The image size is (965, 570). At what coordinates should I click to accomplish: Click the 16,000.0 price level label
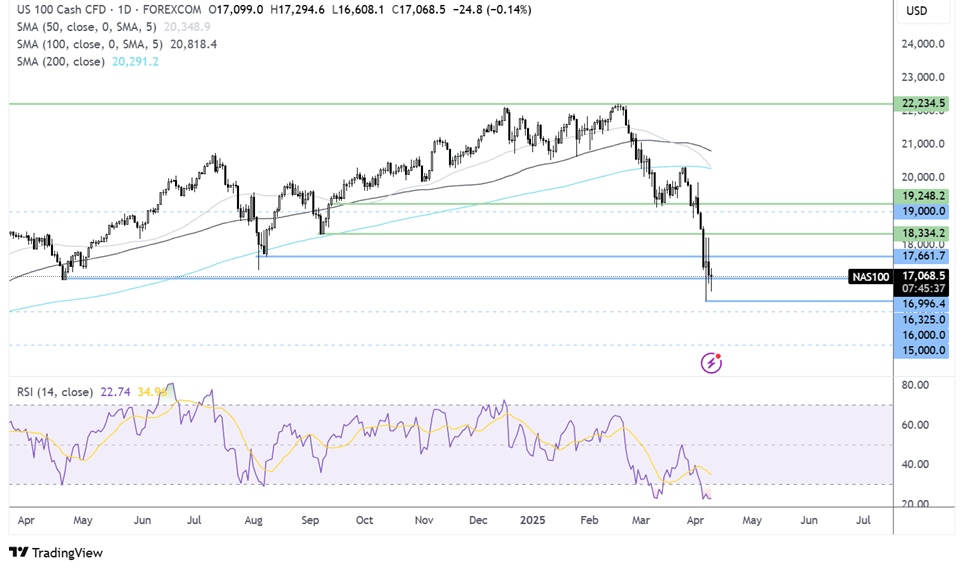click(921, 335)
